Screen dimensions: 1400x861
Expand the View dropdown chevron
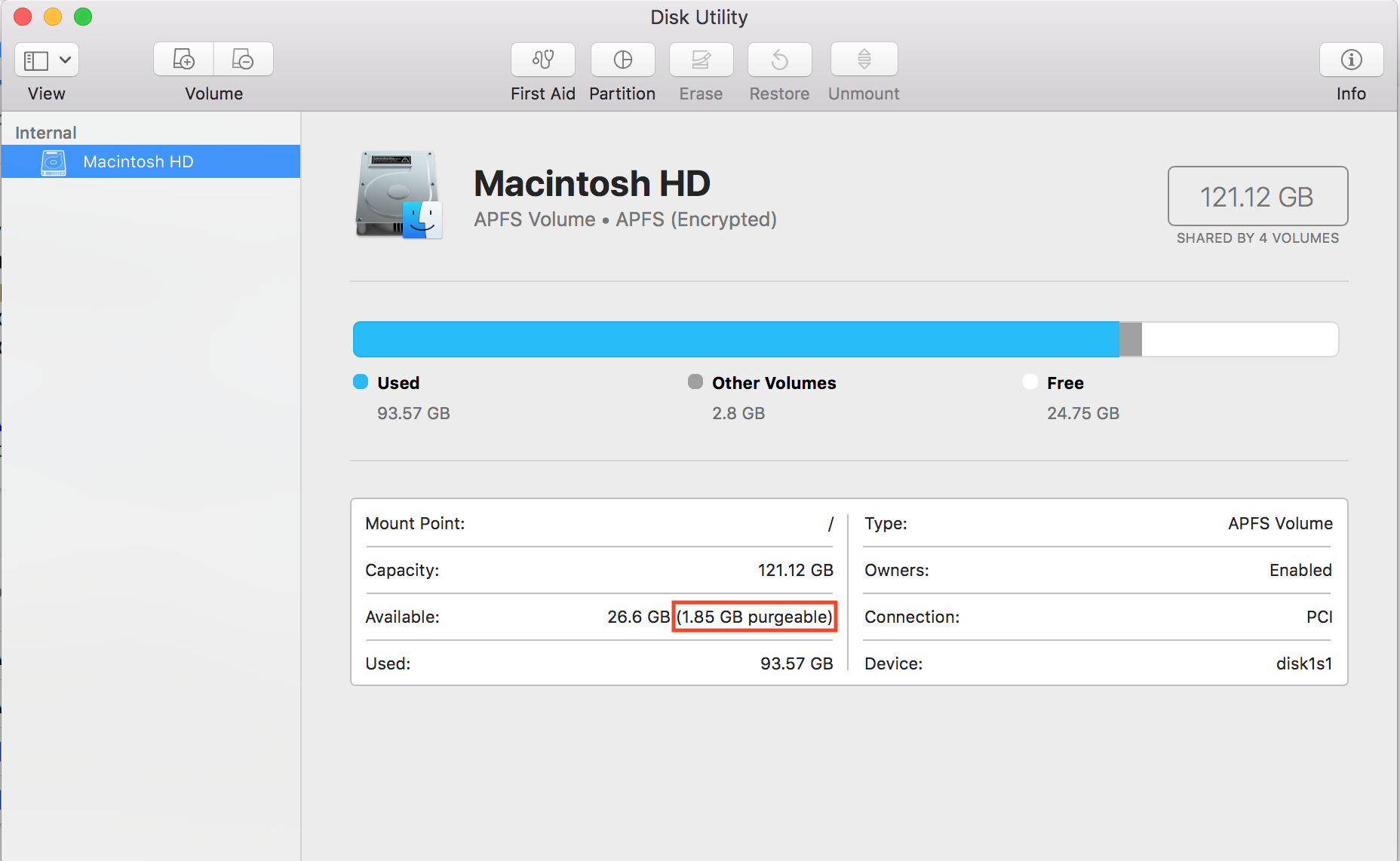pos(66,60)
